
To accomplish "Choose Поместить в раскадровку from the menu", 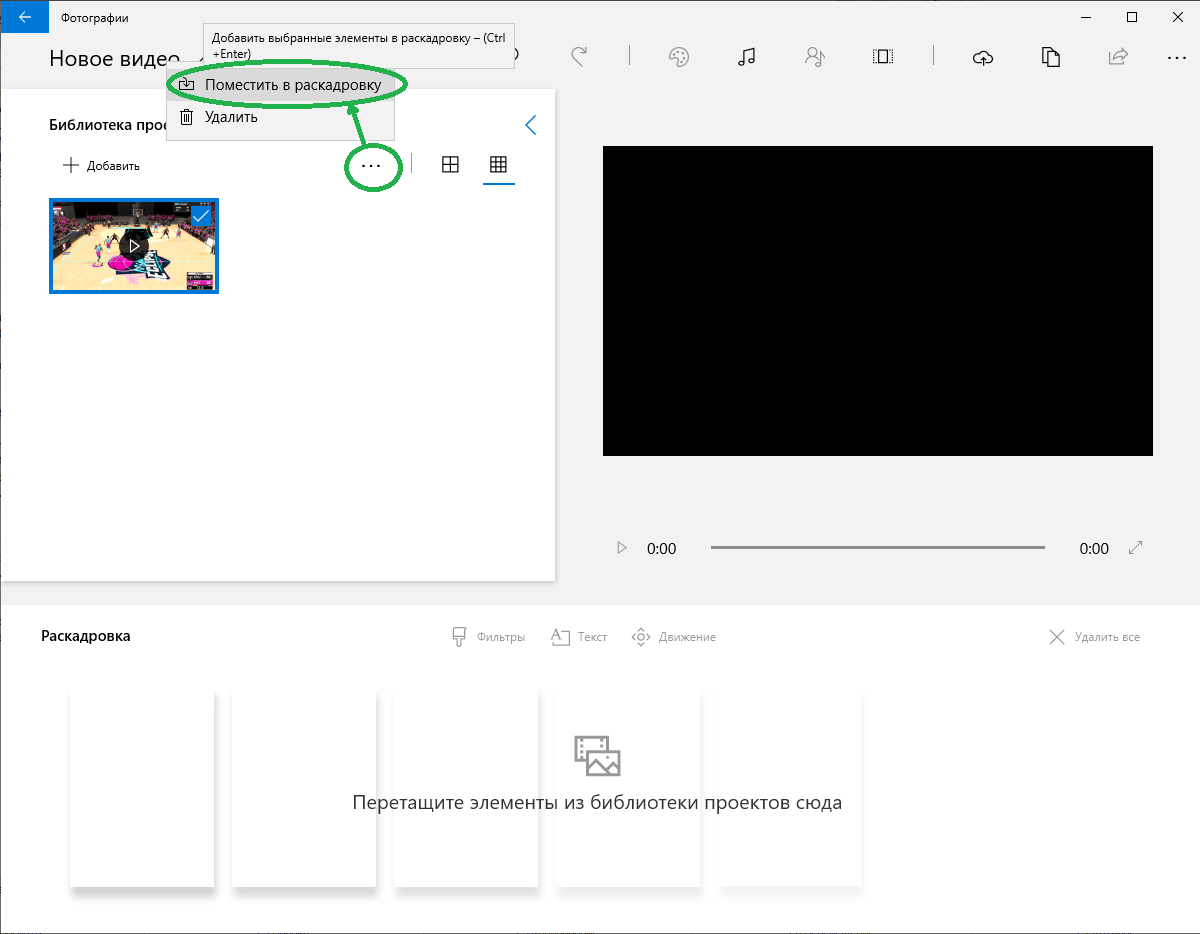I will point(281,85).
